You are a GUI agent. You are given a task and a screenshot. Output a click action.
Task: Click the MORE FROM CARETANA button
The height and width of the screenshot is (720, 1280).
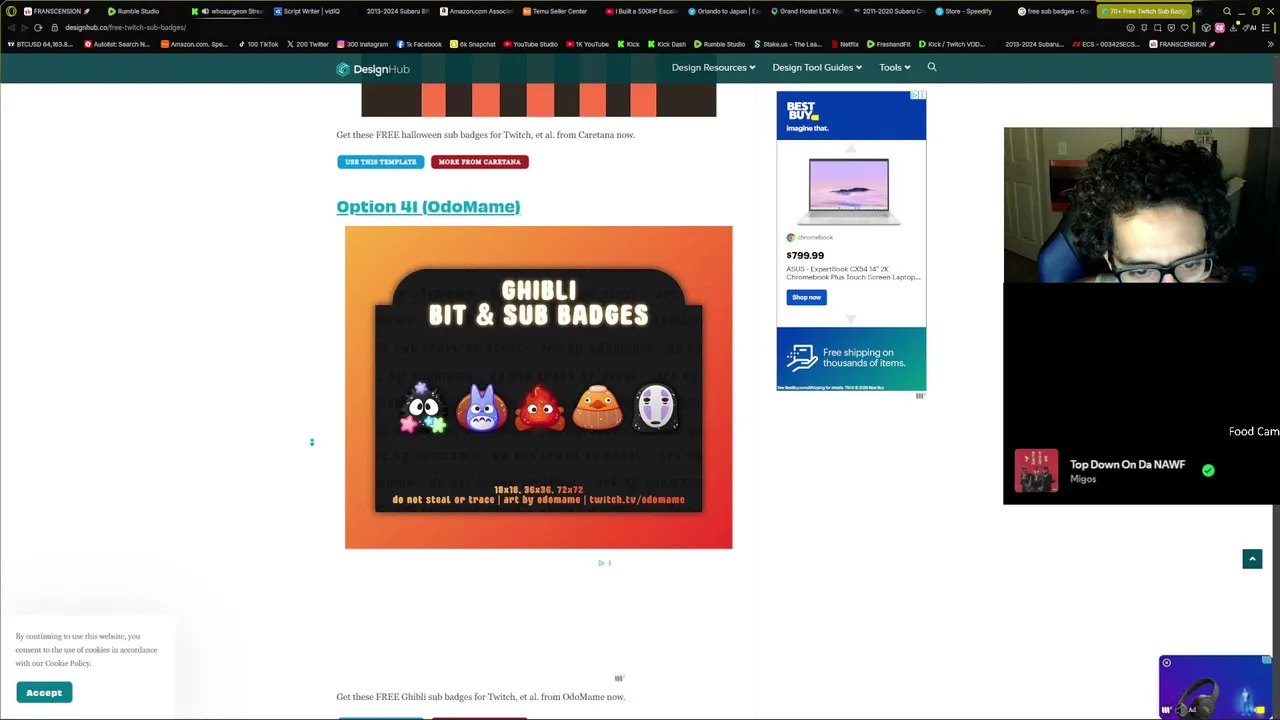[x=479, y=162]
